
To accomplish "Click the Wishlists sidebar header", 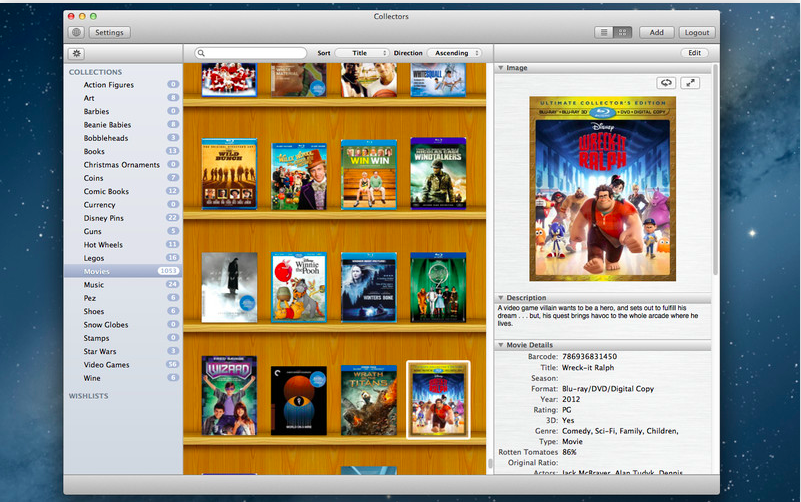I will pyautogui.click(x=88, y=396).
